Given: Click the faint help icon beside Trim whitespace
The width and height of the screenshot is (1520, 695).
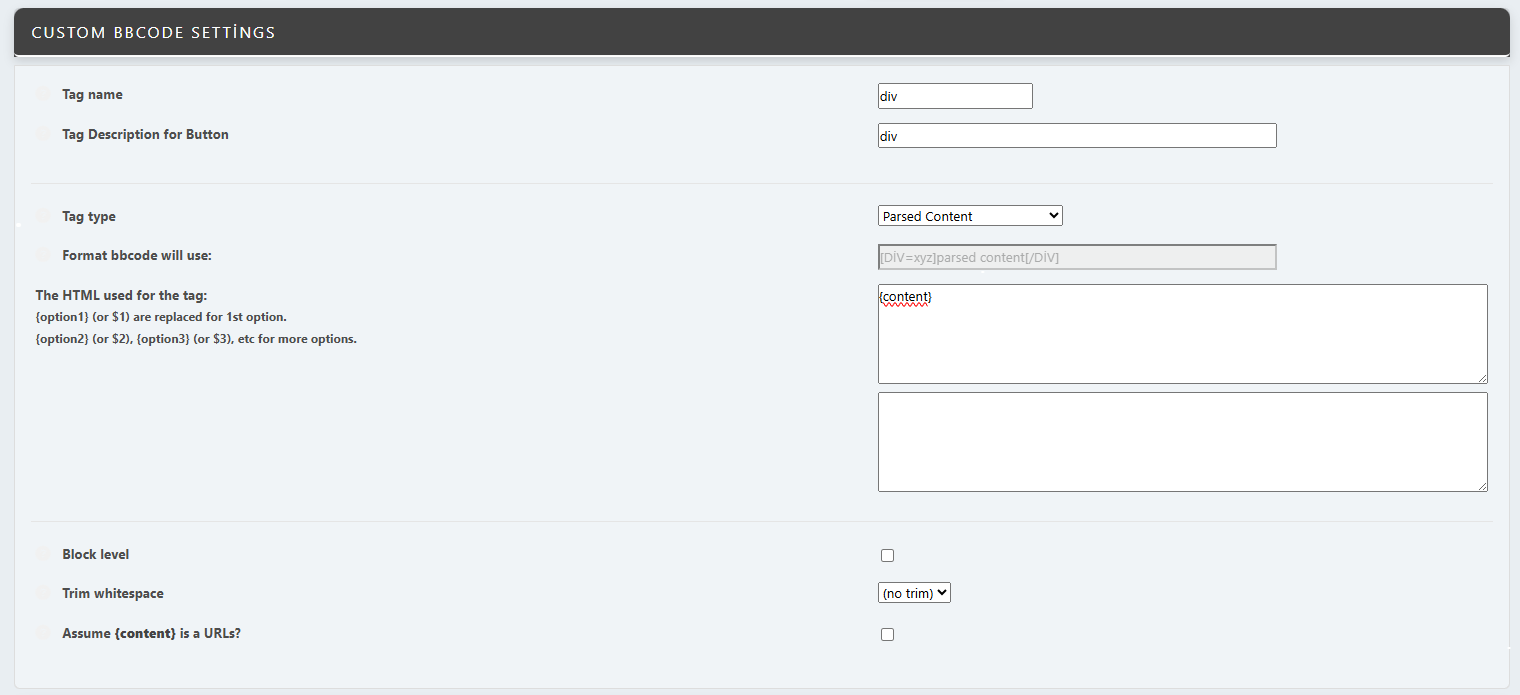Looking at the screenshot, I should [43, 593].
